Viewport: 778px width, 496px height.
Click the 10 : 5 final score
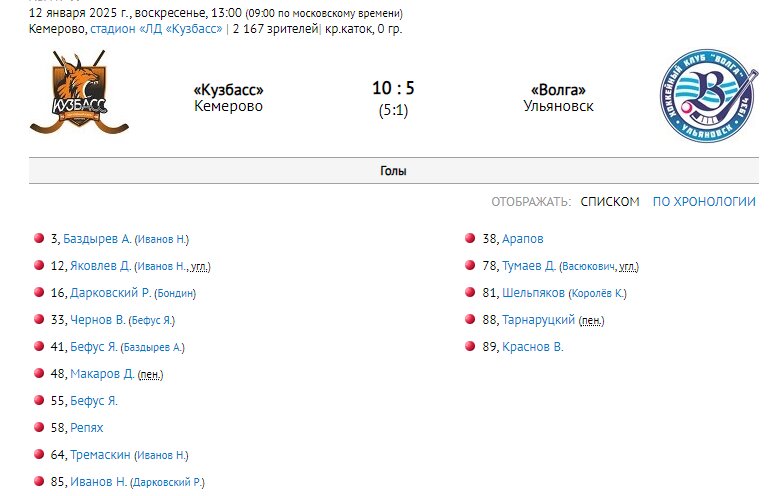tap(393, 88)
